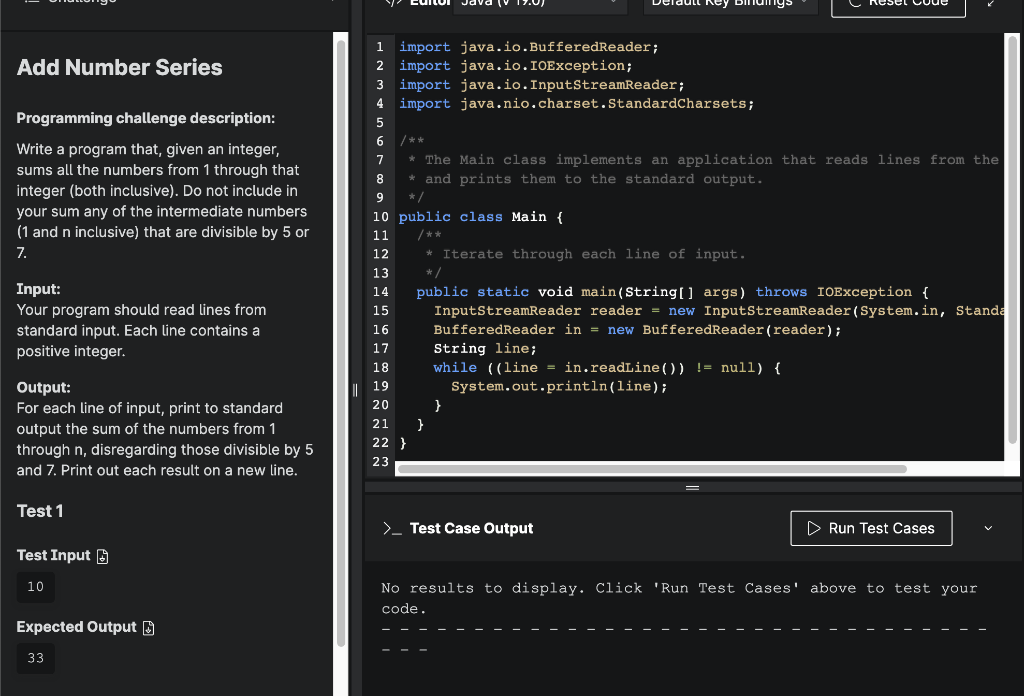Click the Reset Code button

[x=898, y=5]
